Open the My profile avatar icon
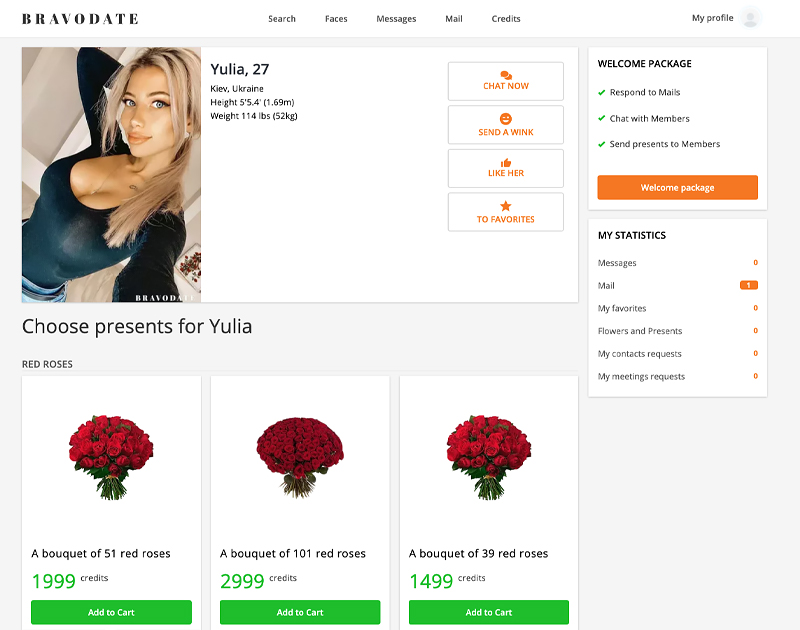 point(751,18)
